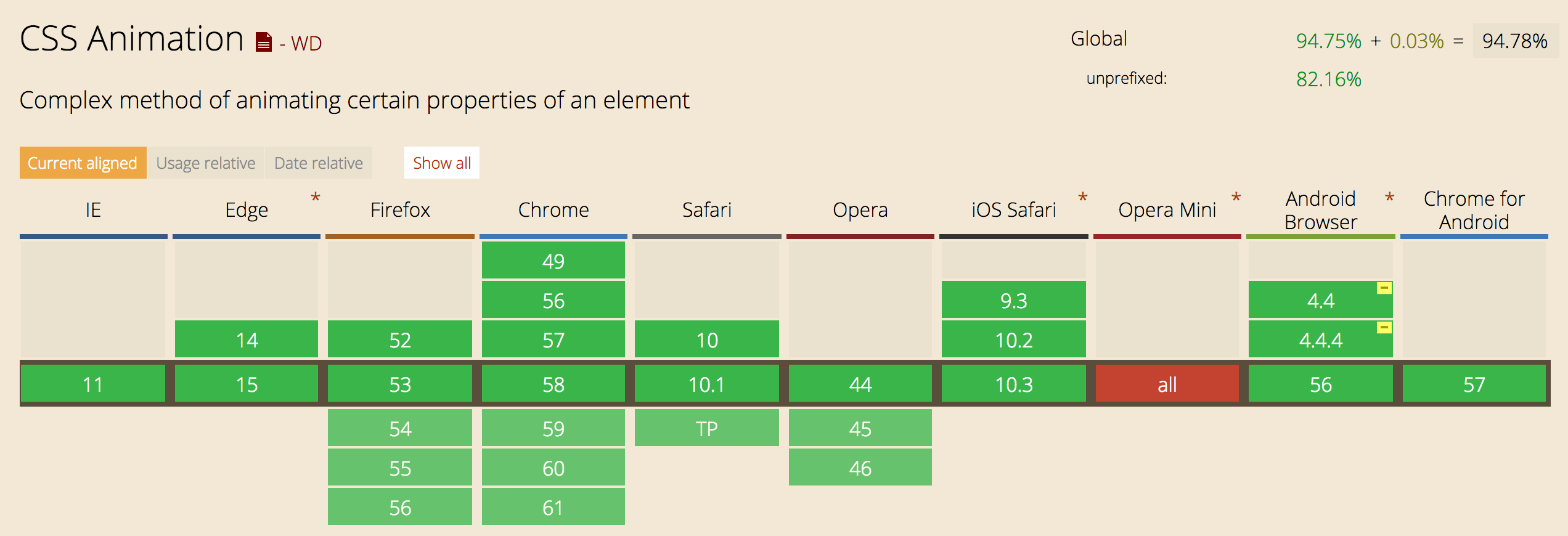Click the asterisk beside Opera Mini header
This screenshot has width=1568, height=536.
[x=1236, y=198]
